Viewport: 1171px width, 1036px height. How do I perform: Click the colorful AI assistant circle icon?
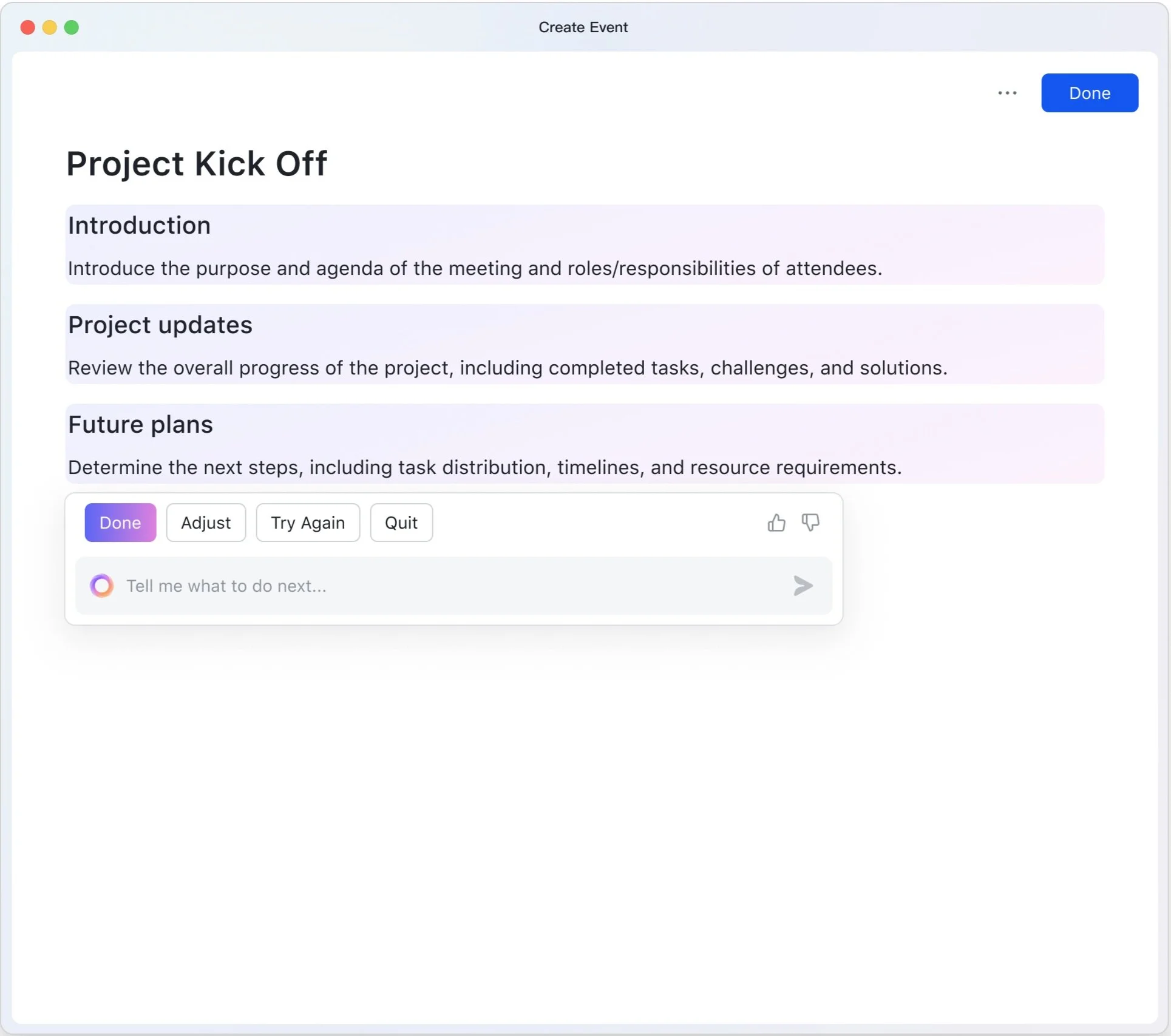102,586
